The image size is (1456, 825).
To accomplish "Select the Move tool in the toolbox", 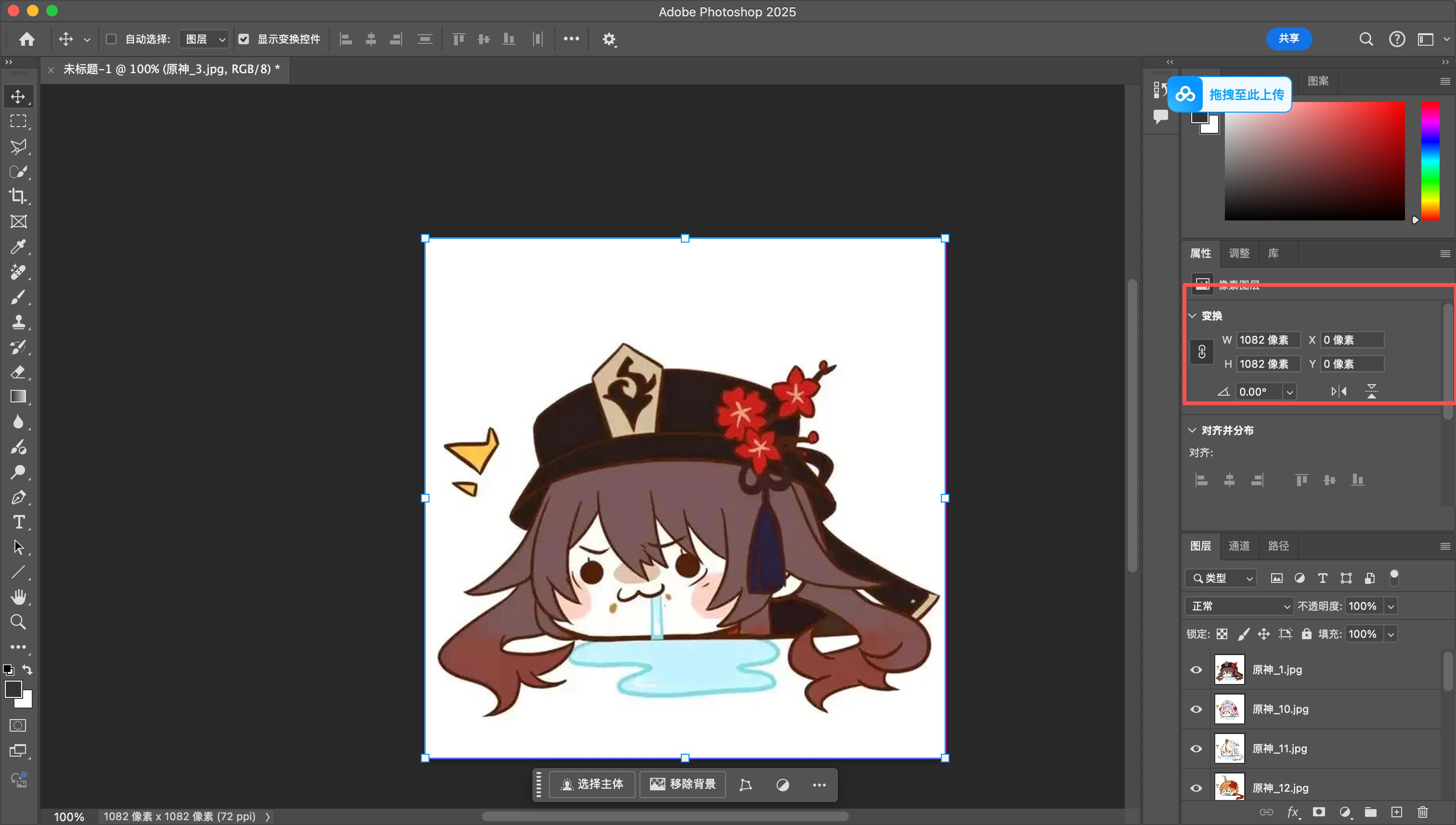I will coord(18,96).
